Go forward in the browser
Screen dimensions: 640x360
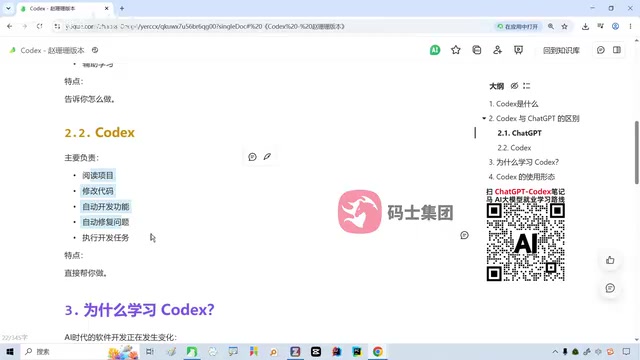click(24, 26)
